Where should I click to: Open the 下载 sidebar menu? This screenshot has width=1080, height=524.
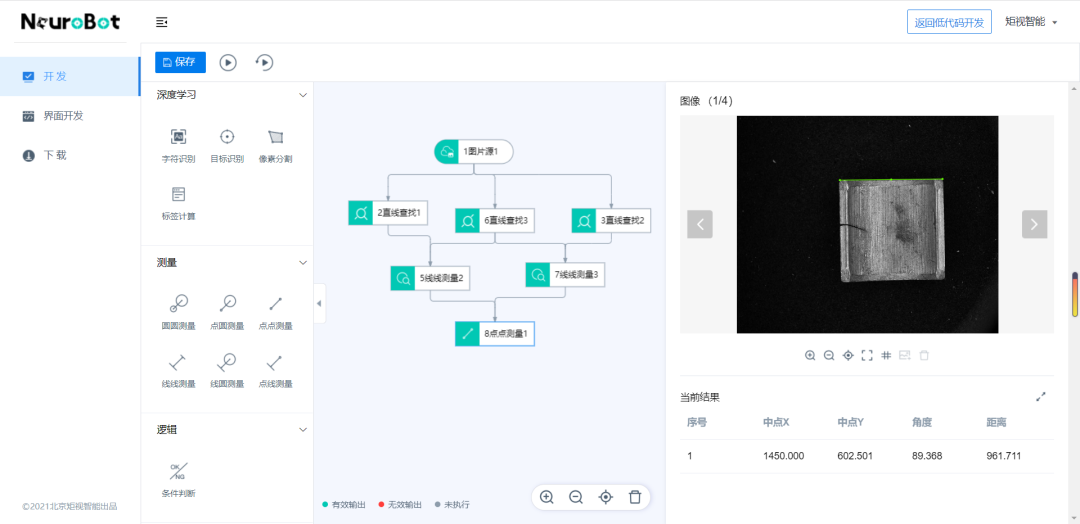tap(54, 155)
